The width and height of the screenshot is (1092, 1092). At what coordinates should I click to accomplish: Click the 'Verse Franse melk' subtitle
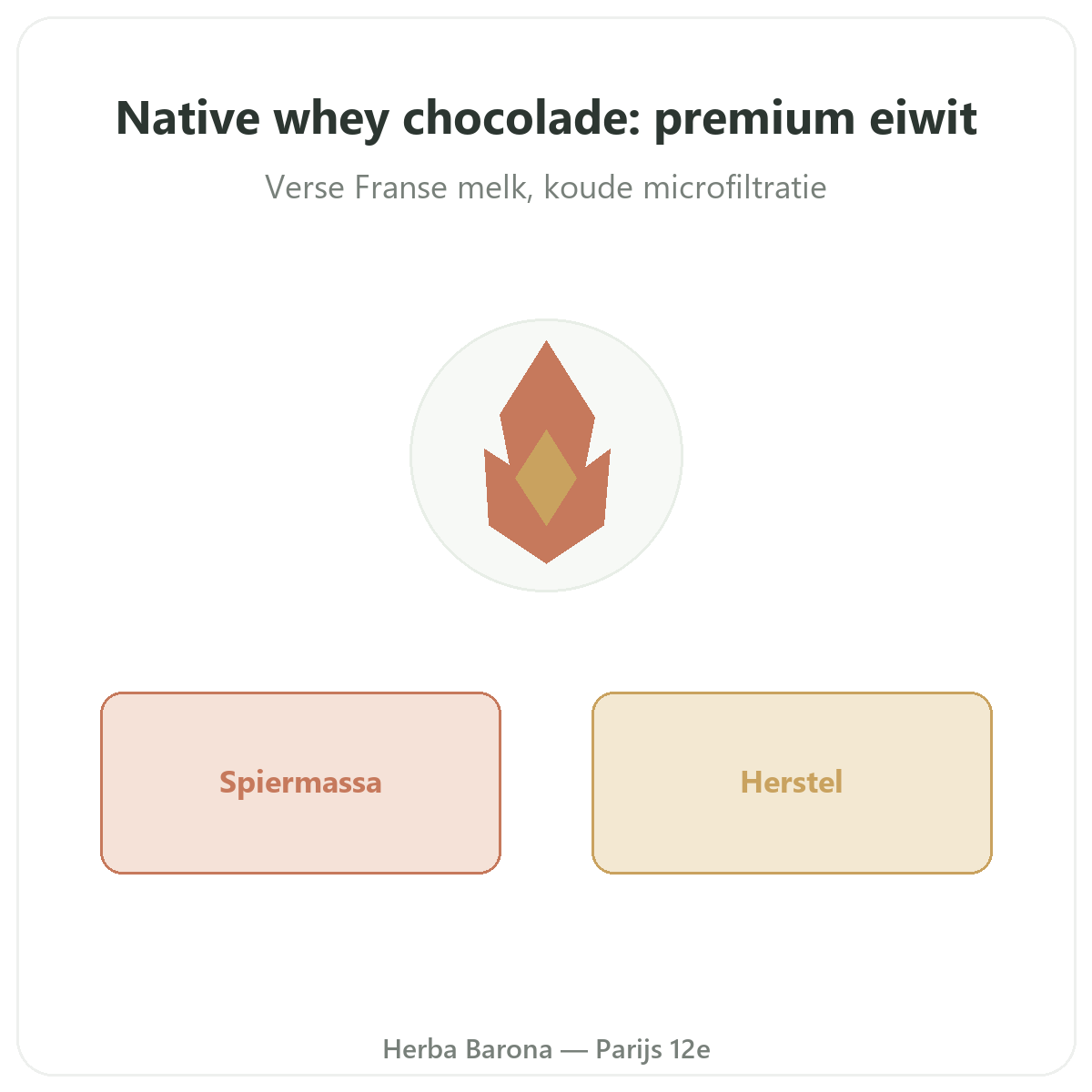(397, 188)
